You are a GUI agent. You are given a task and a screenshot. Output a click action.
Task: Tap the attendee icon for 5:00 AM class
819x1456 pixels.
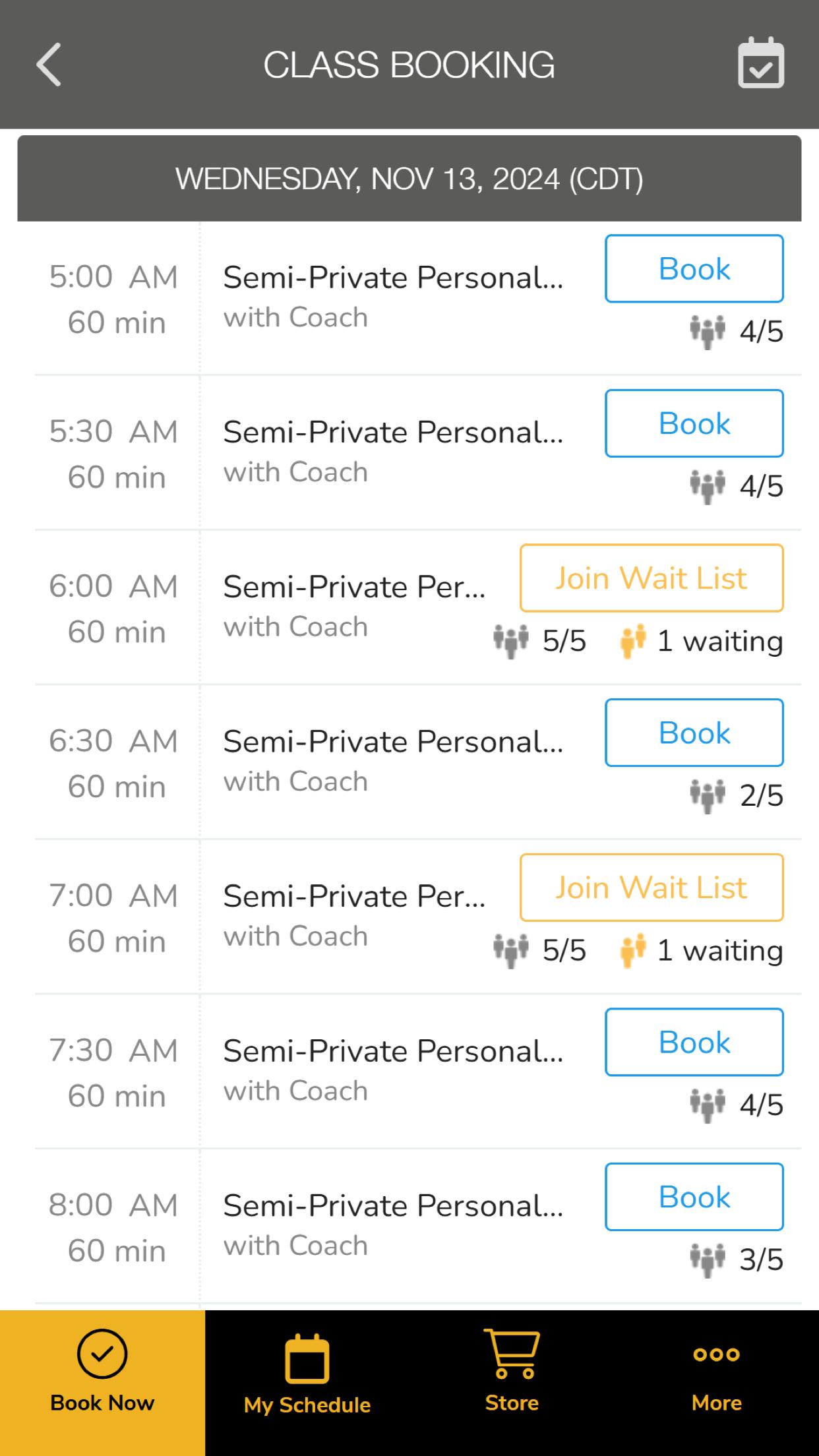pos(708,332)
